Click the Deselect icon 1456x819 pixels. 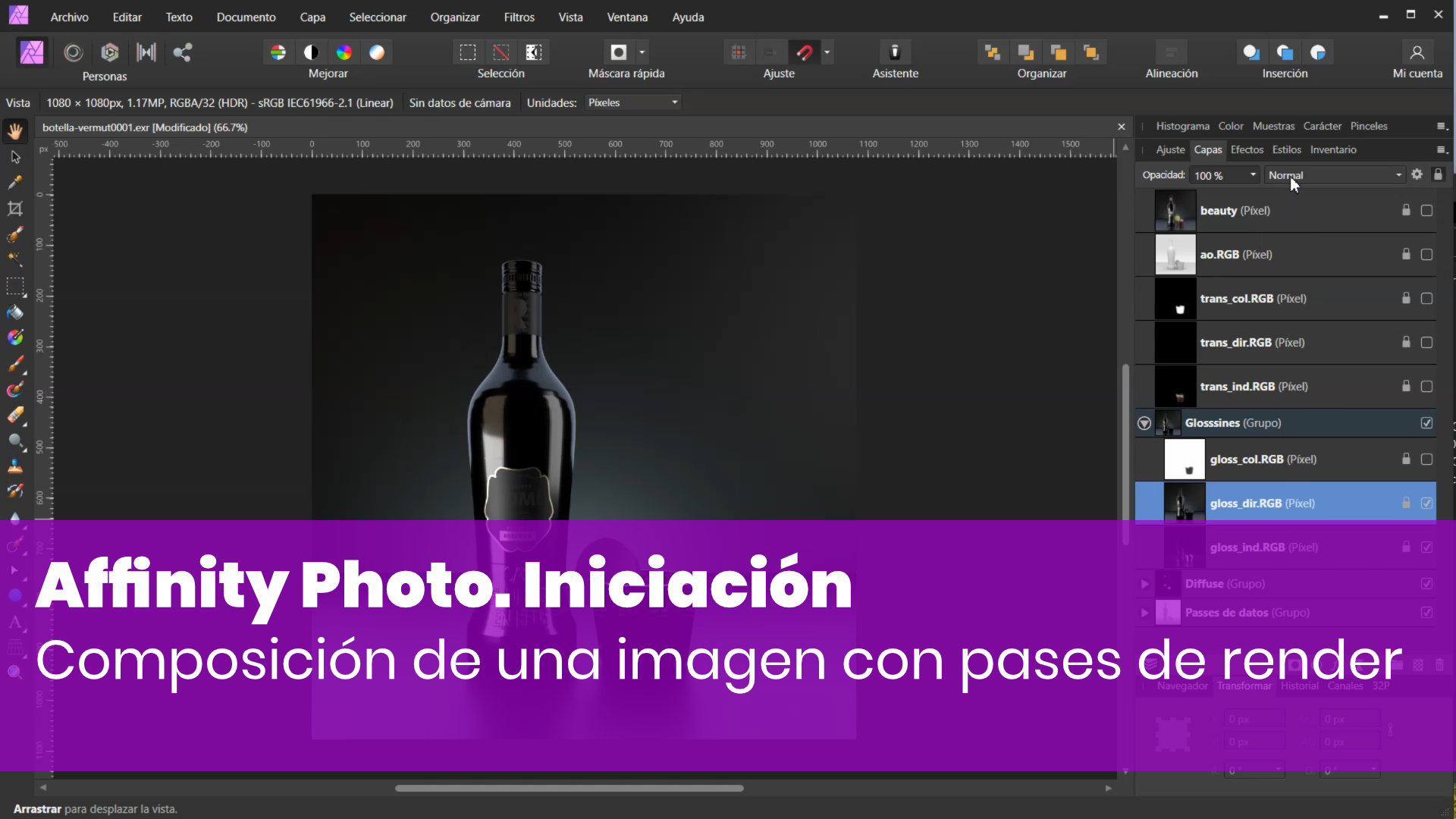[x=501, y=52]
